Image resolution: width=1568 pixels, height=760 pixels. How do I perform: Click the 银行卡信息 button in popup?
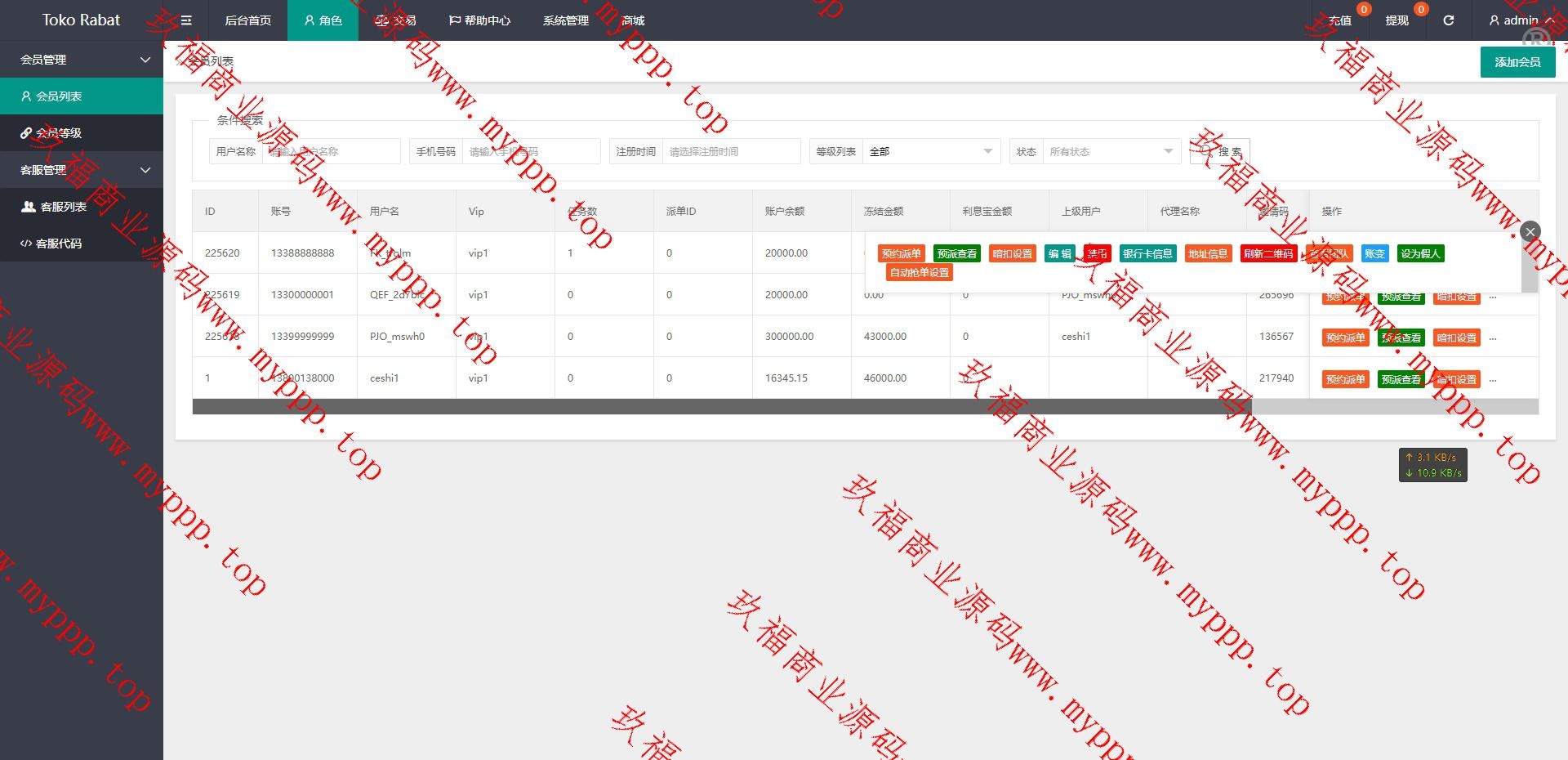pyautogui.click(x=1147, y=254)
